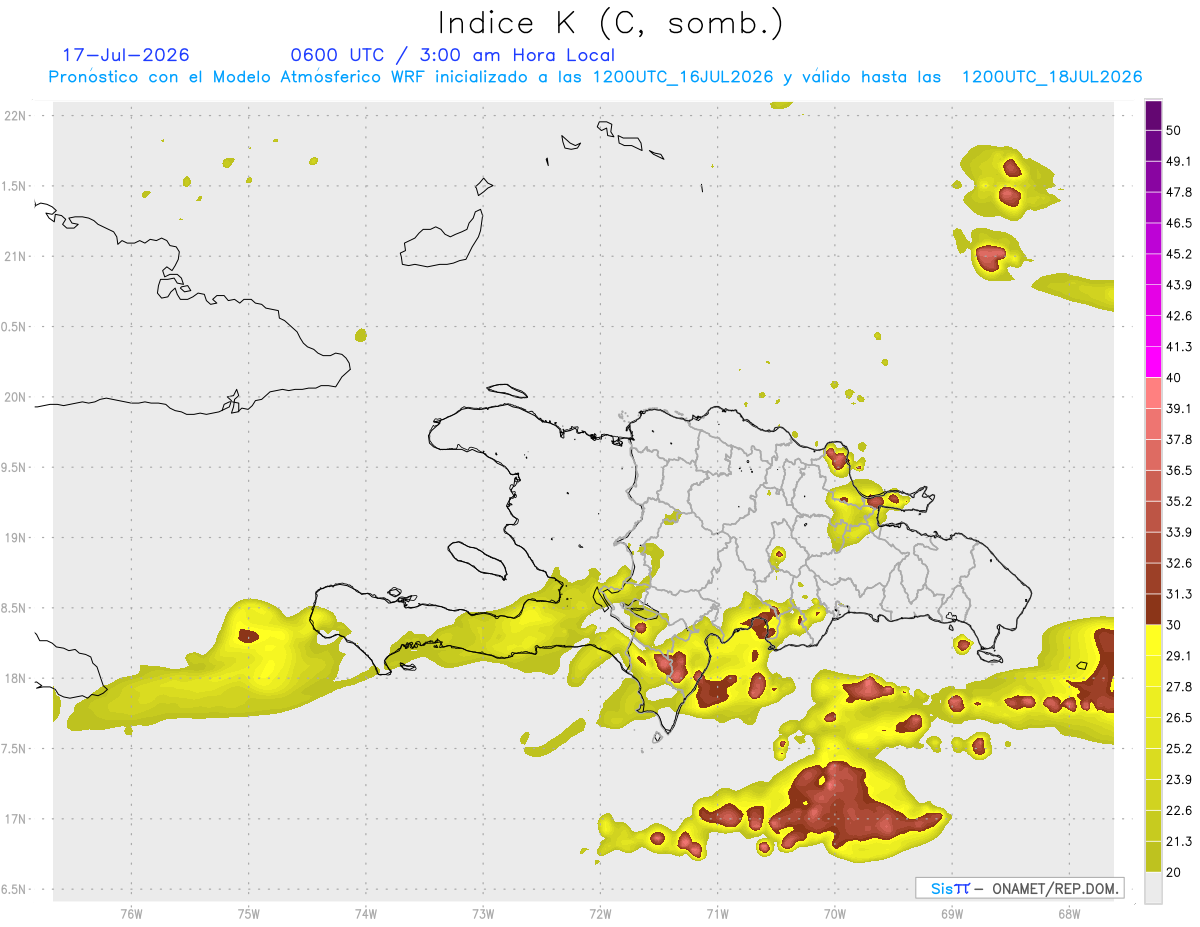Viewport: 1200px width, 927px height.
Task: Pick the magenta band between 40 and 41.3
Action: tap(1153, 362)
